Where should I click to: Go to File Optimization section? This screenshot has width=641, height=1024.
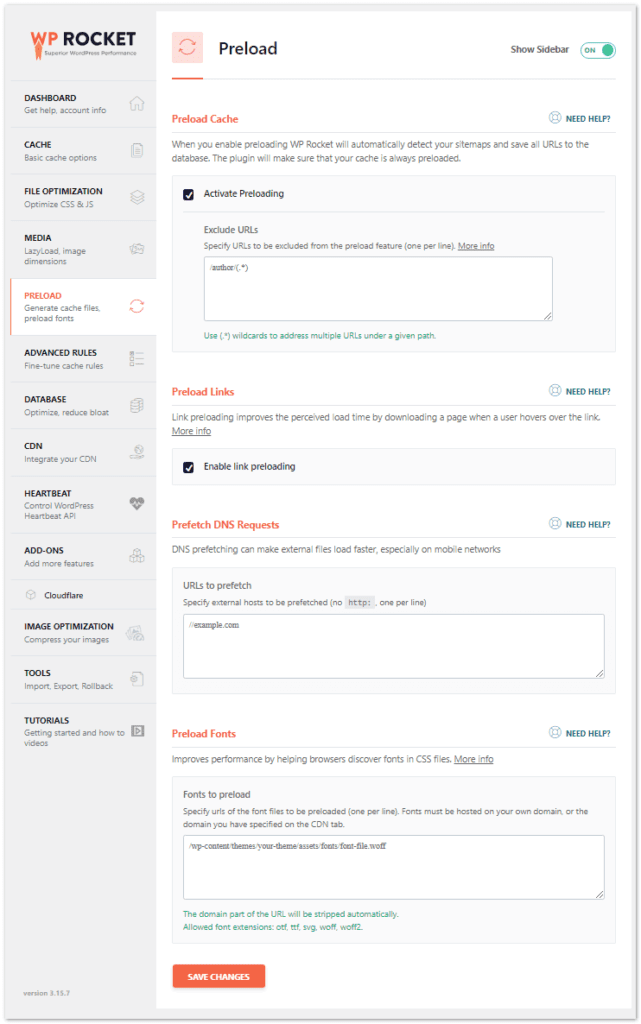(x=84, y=197)
